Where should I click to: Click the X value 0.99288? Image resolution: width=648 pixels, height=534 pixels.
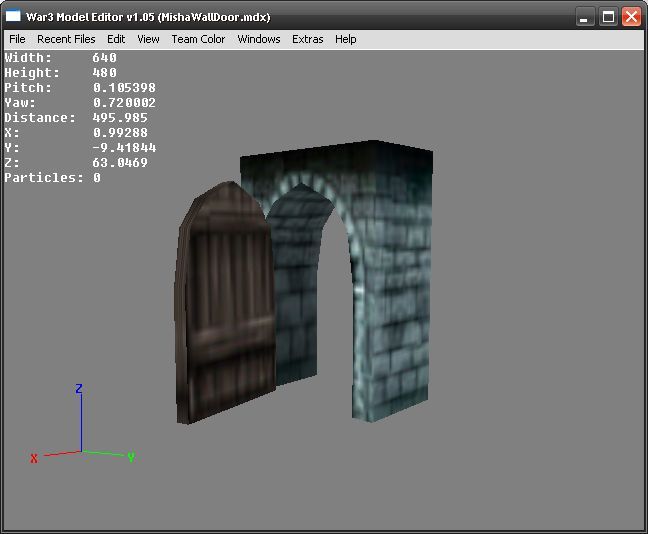pyautogui.click(x=120, y=133)
